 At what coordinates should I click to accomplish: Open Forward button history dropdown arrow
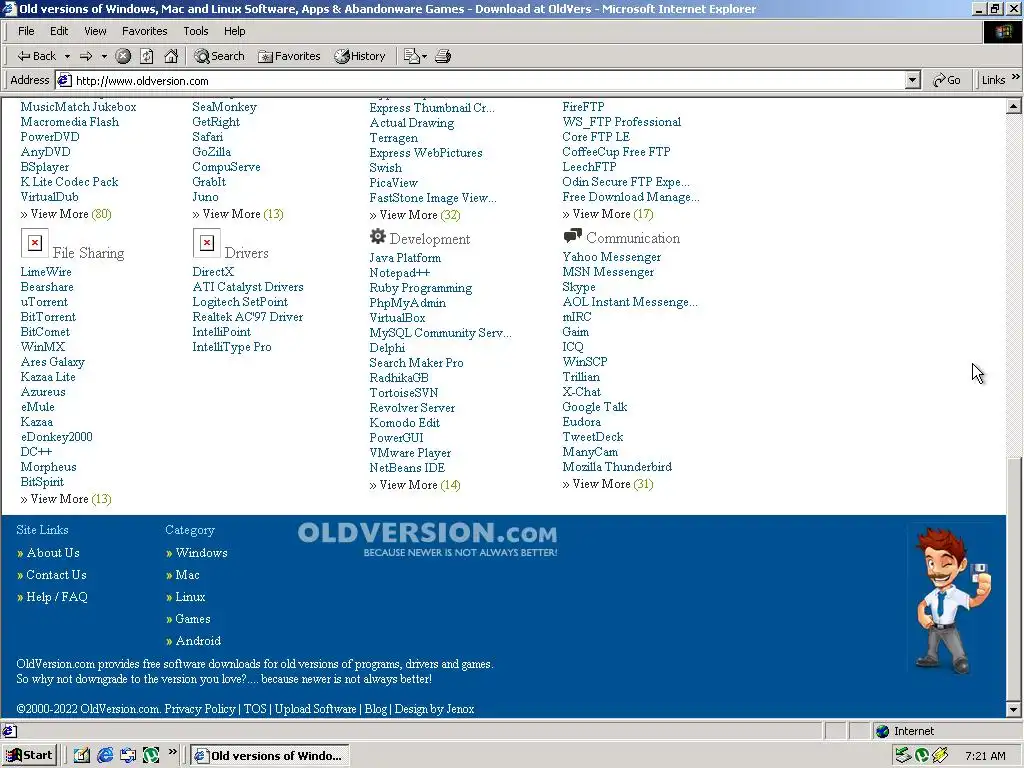(x=104, y=56)
